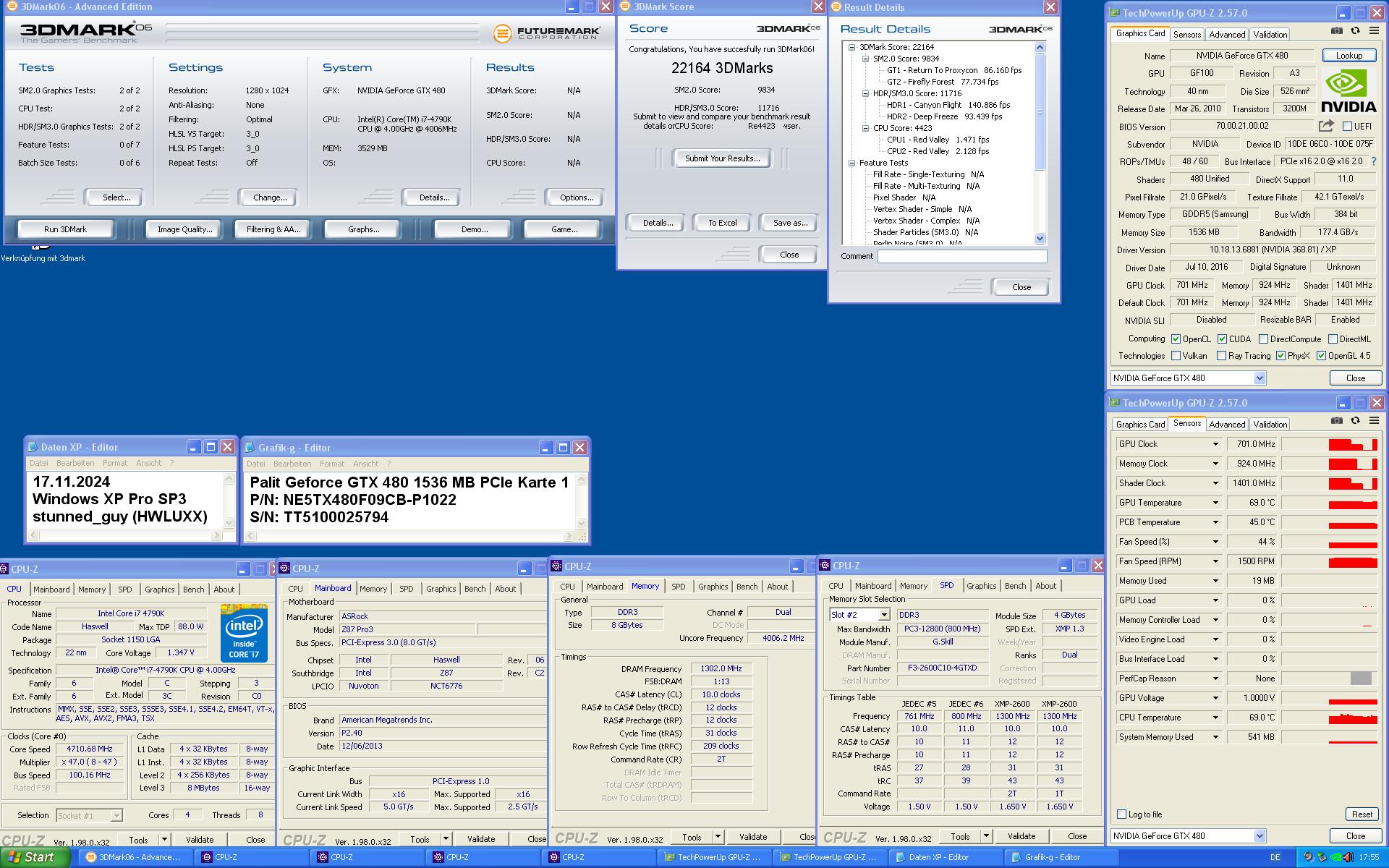Open the GPU Clock sensor dropdown
Image resolution: width=1389 pixels, height=868 pixels.
(1215, 444)
